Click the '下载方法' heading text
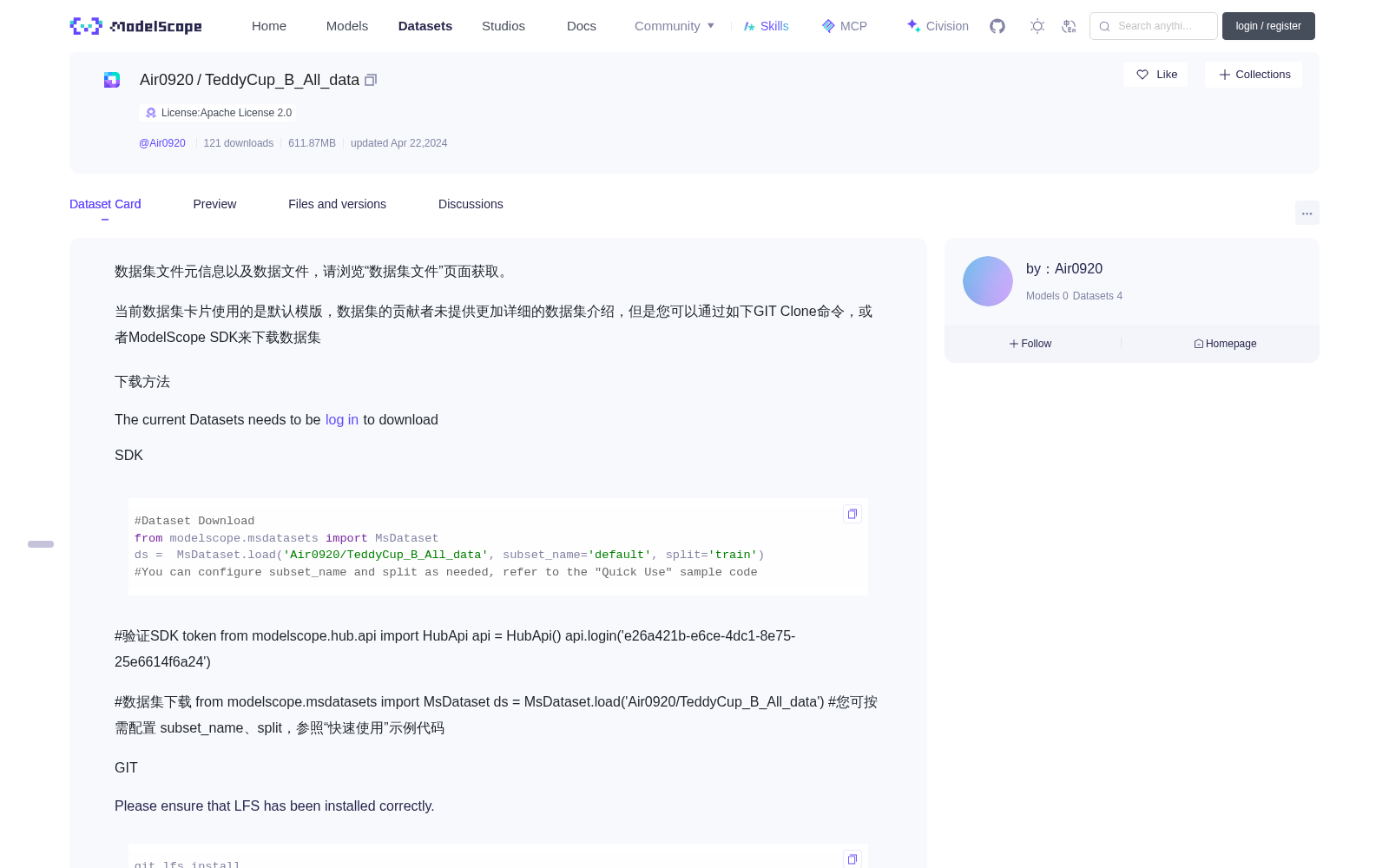 (x=142, y=382)
